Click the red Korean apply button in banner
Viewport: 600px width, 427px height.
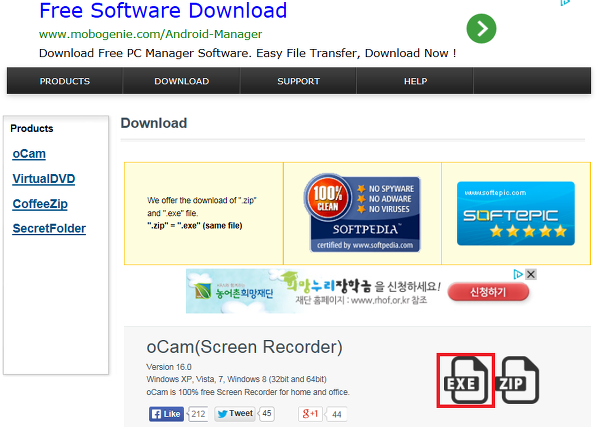(x=488, y=292)
